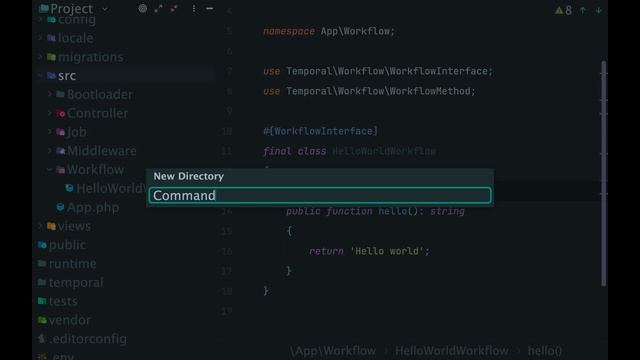The image size is (640, 360).
Task: Select the Bootloader folder
Action: click(x=100, y=94)
